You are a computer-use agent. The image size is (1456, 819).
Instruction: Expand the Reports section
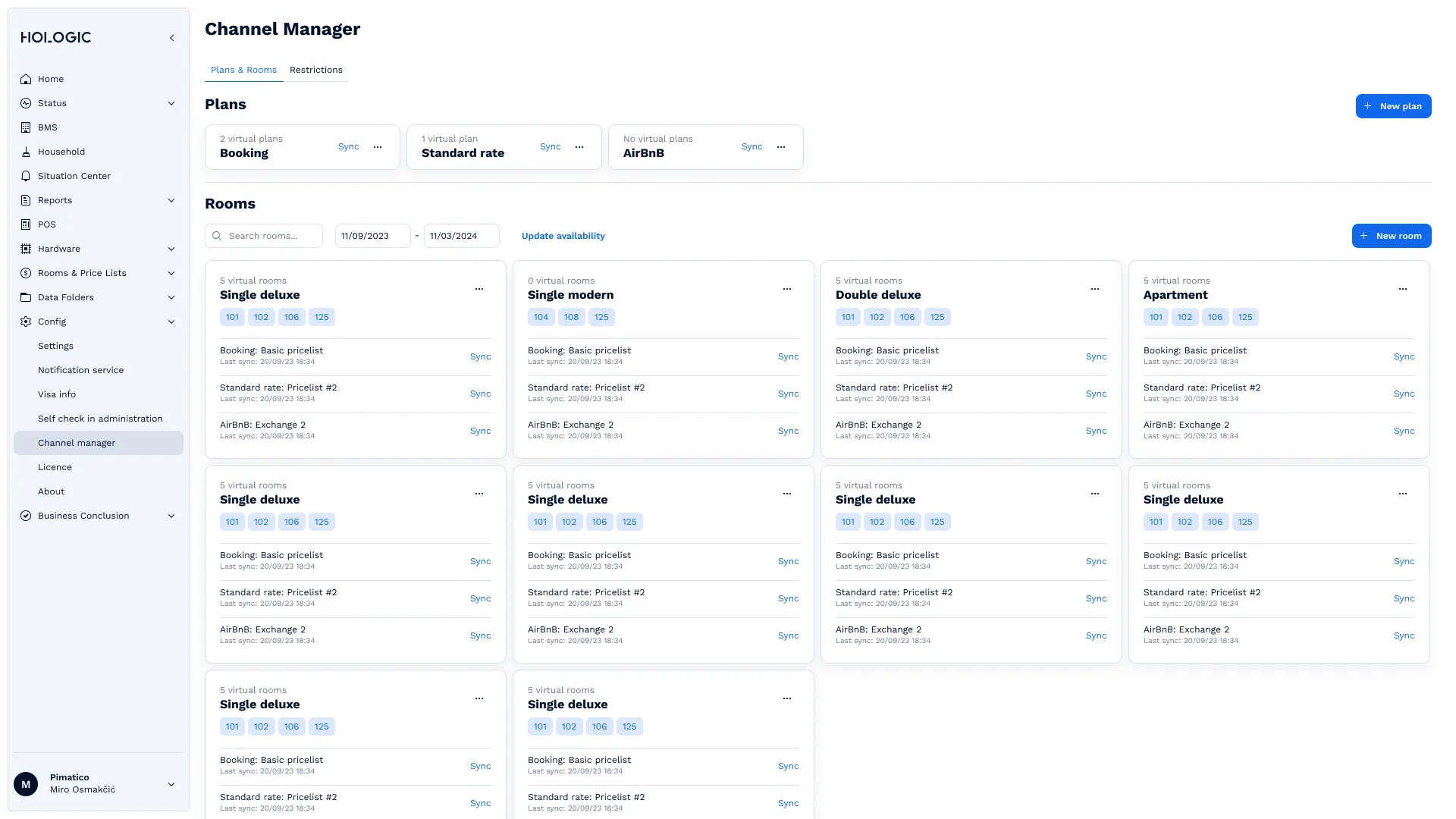[x=171, y=200]
